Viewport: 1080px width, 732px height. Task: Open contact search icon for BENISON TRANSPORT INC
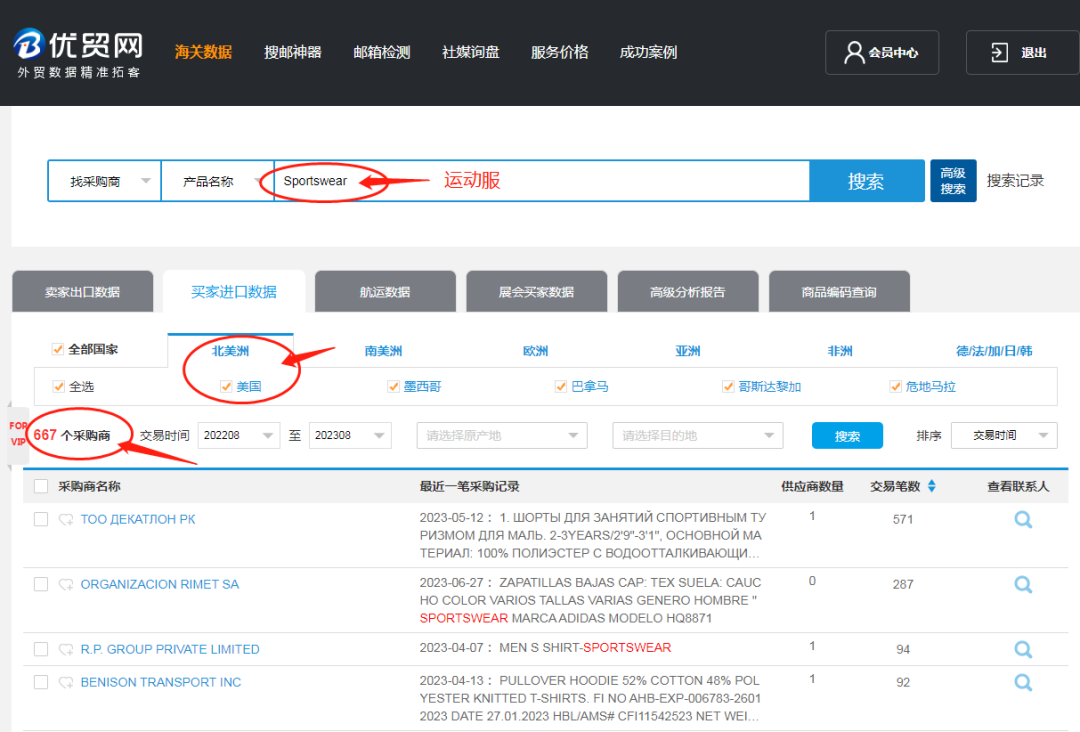1022,682
